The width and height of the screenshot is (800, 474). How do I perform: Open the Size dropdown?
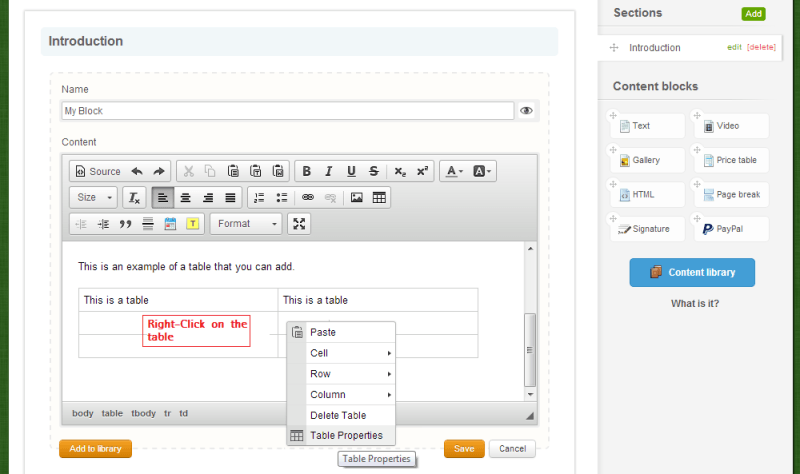pyautogui.click(x=93, y=197)
